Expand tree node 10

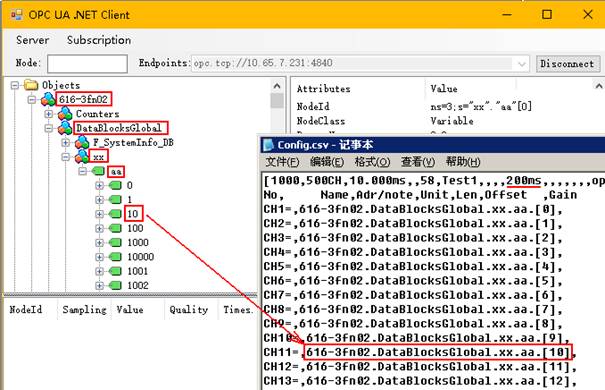[100, 214]
